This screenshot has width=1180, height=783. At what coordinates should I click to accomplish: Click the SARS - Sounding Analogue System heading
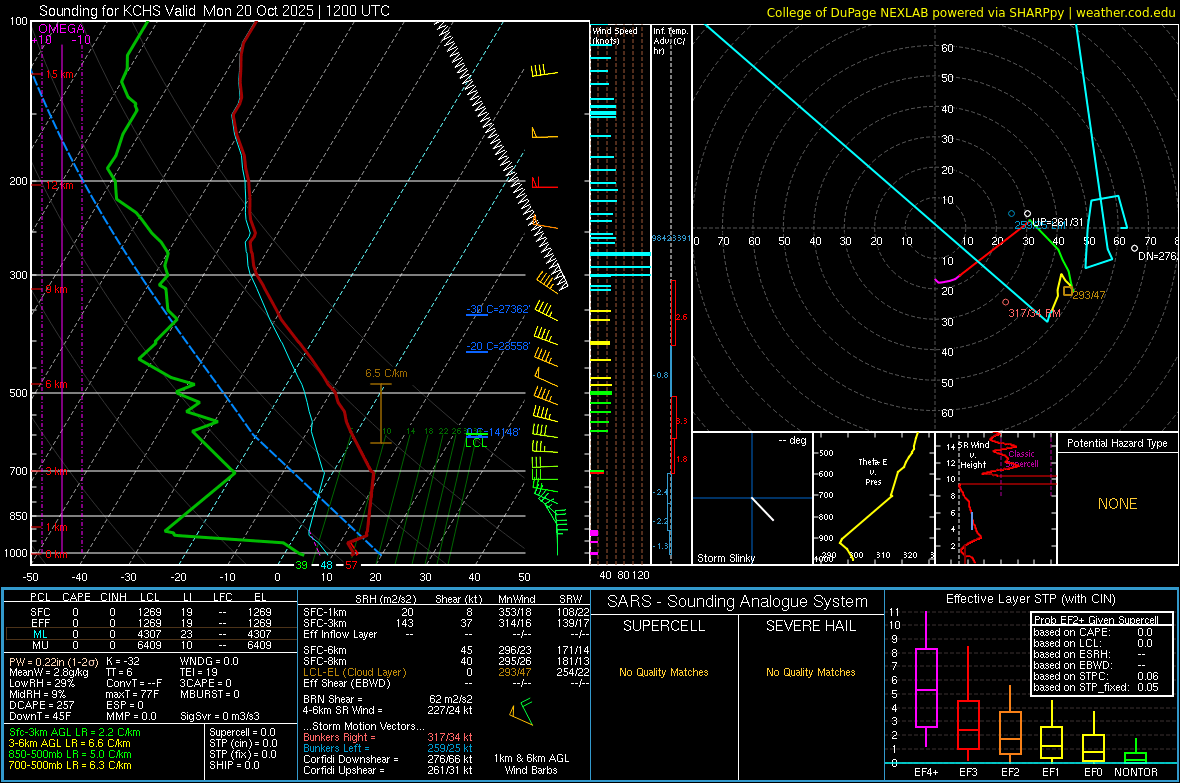[x=737, y=601]
